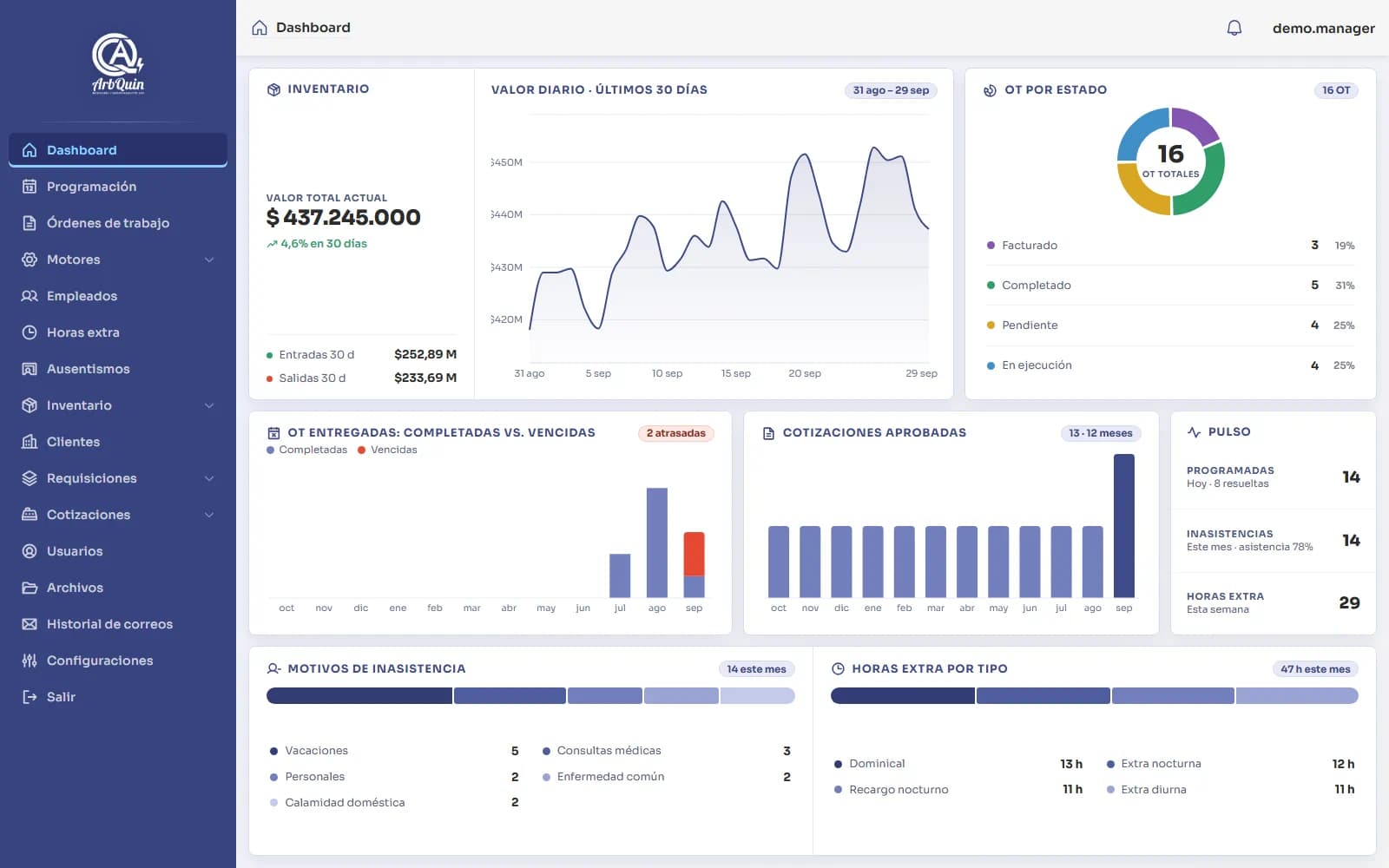Viewport: 1389px width, 868px height.
Task: Click the Dashboard home icon in sidebar
Action: click(30, 150)
